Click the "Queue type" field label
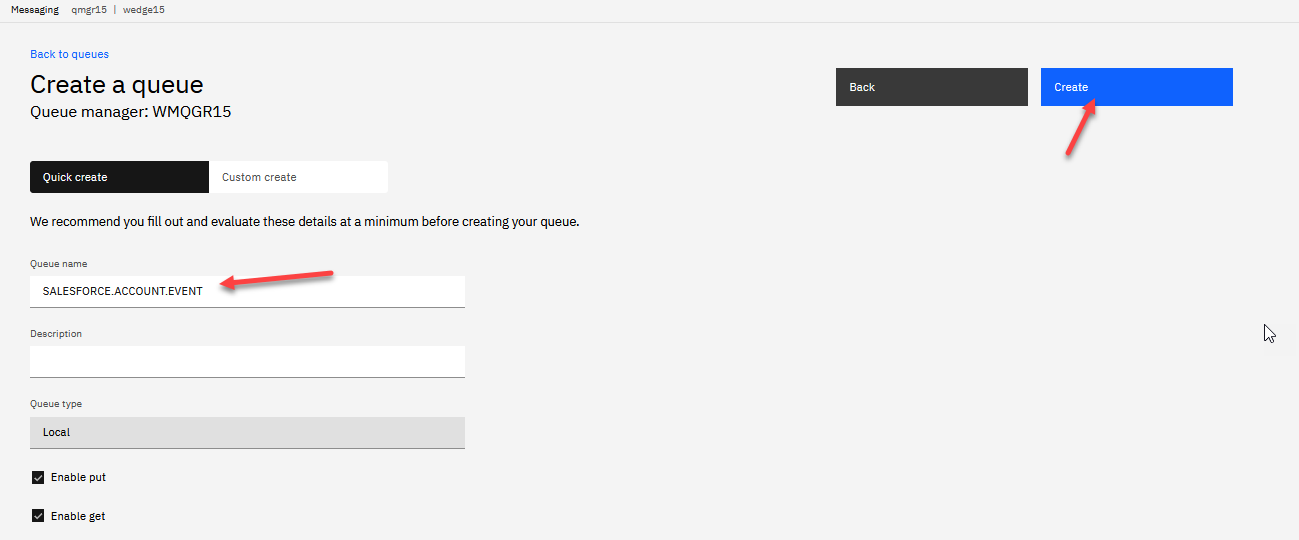Image resolution: width=1299 pixels, height=540 pixels. (56, 404)
